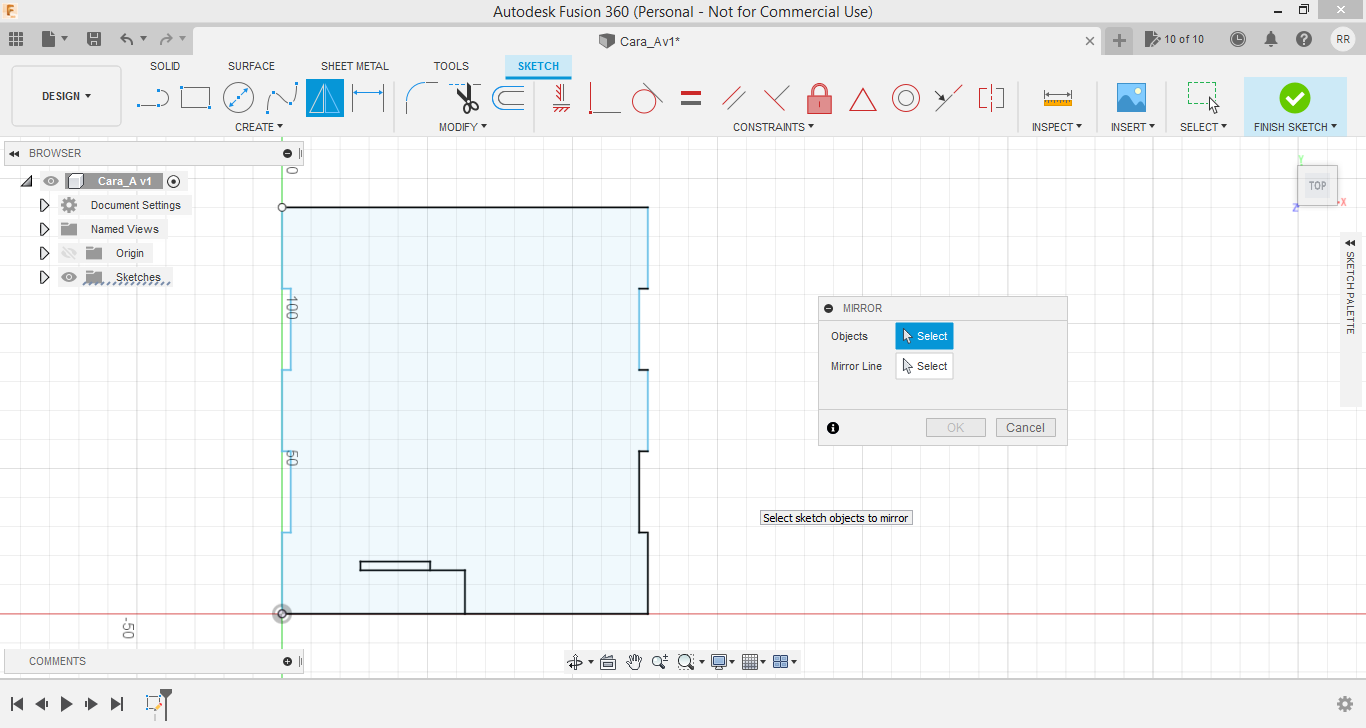
Task: Click the timeline play button
Action: point(66,704)
